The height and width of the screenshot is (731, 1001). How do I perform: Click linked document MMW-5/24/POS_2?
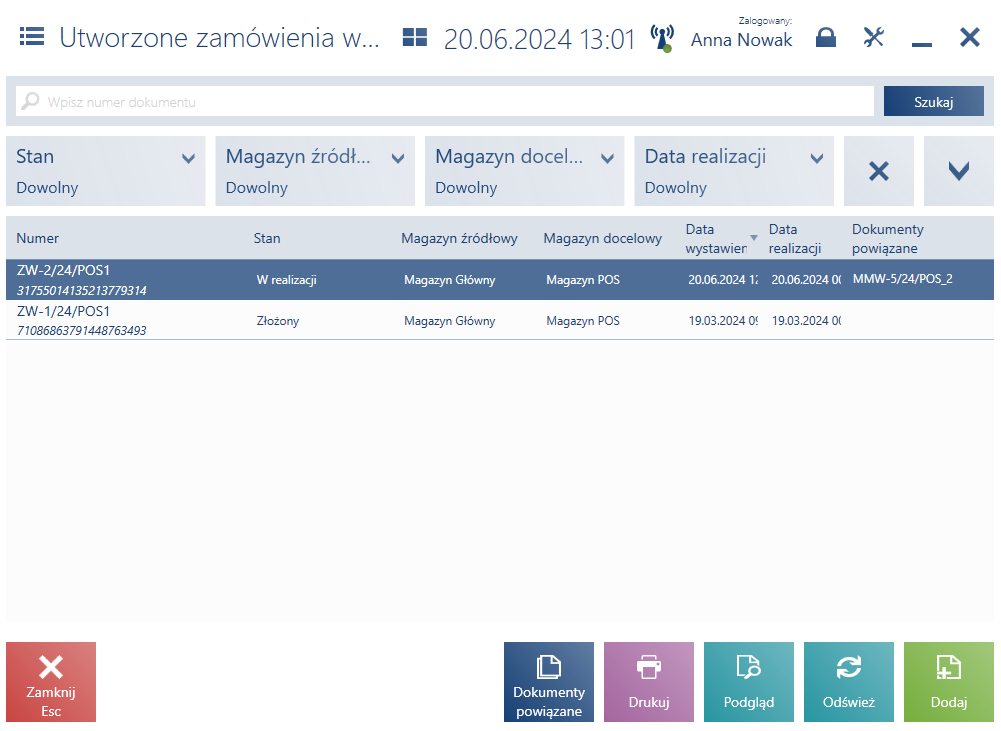(x=903, y=278)
